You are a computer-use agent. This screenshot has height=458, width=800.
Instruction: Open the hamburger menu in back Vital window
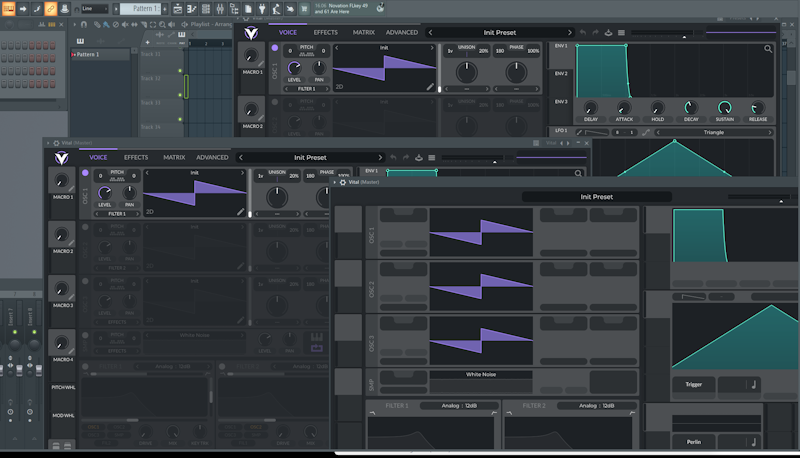(621, 32)
